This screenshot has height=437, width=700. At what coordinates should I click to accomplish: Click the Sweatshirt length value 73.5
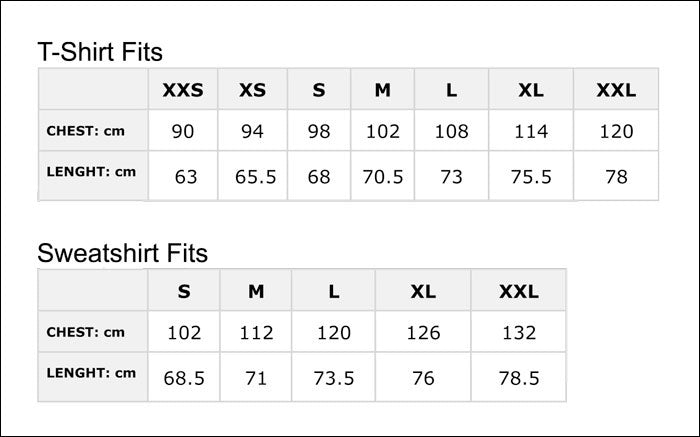pyautogui.click(x=334, y=379)
